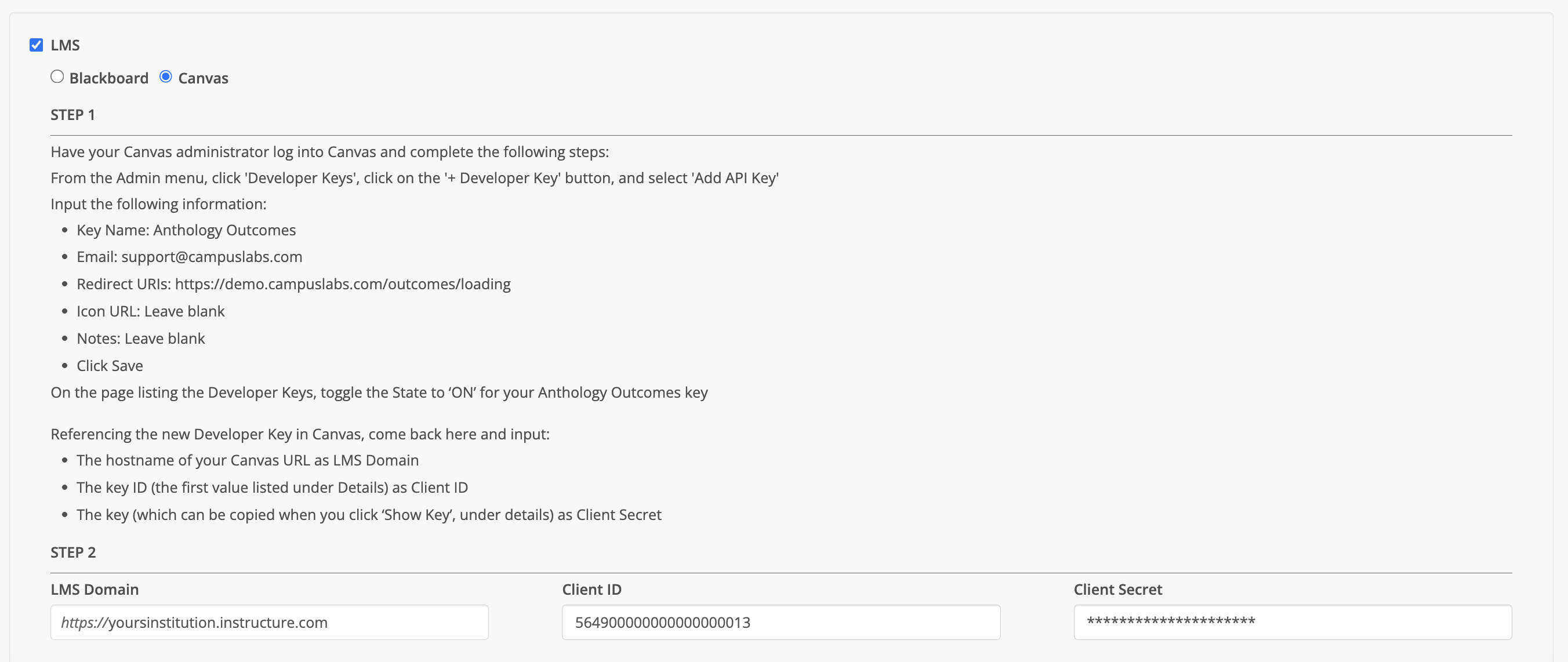Click the yoursinstitution.instructure.com placeholder text
The image size is (1568, 662).
pos(194,622)
